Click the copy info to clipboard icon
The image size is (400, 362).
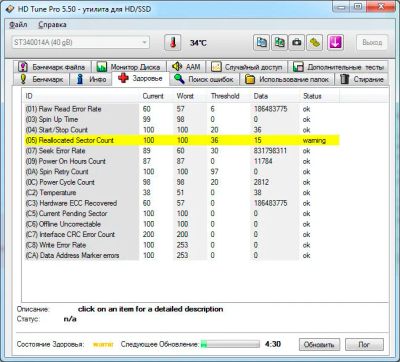click(262, 43)
